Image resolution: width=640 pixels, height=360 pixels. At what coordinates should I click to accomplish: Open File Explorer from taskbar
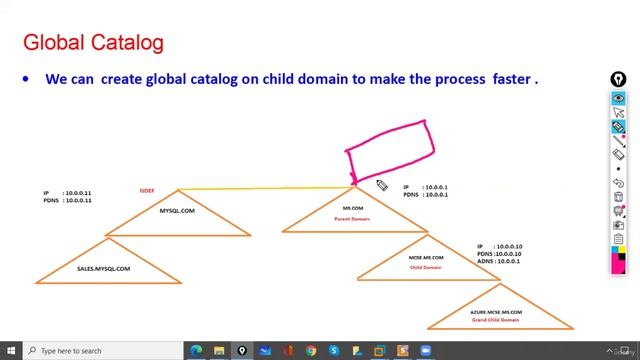pyautogui.click(x=219, y=351)
